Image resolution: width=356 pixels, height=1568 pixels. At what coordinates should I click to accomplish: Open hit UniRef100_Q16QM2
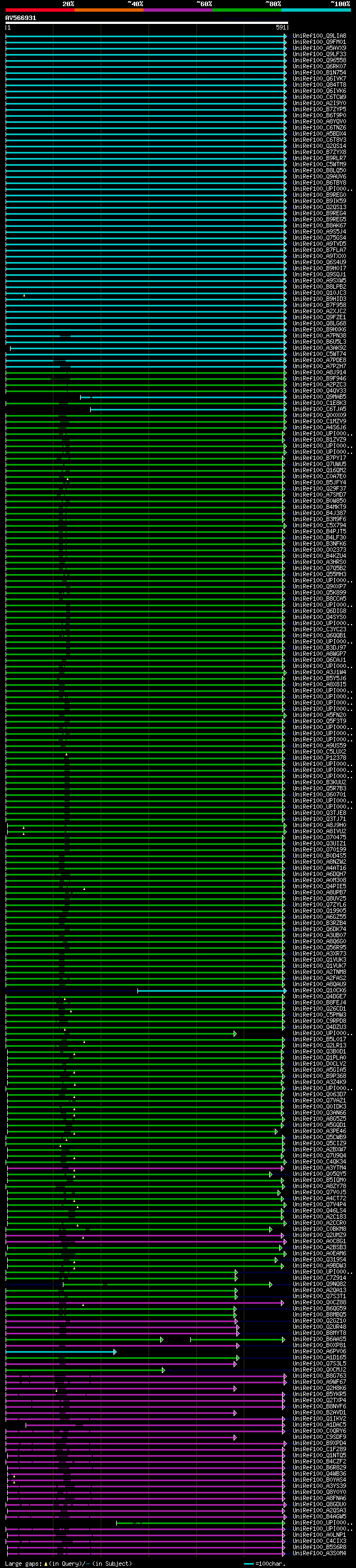pos(319,470)
